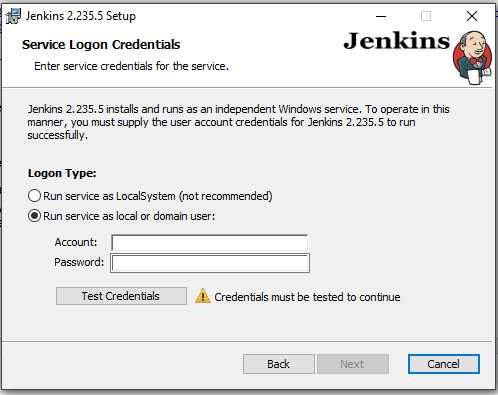Image resolution: width=498 pixels, height=395 pixels.
Task: Focus the Password text field
Action: 210,263
